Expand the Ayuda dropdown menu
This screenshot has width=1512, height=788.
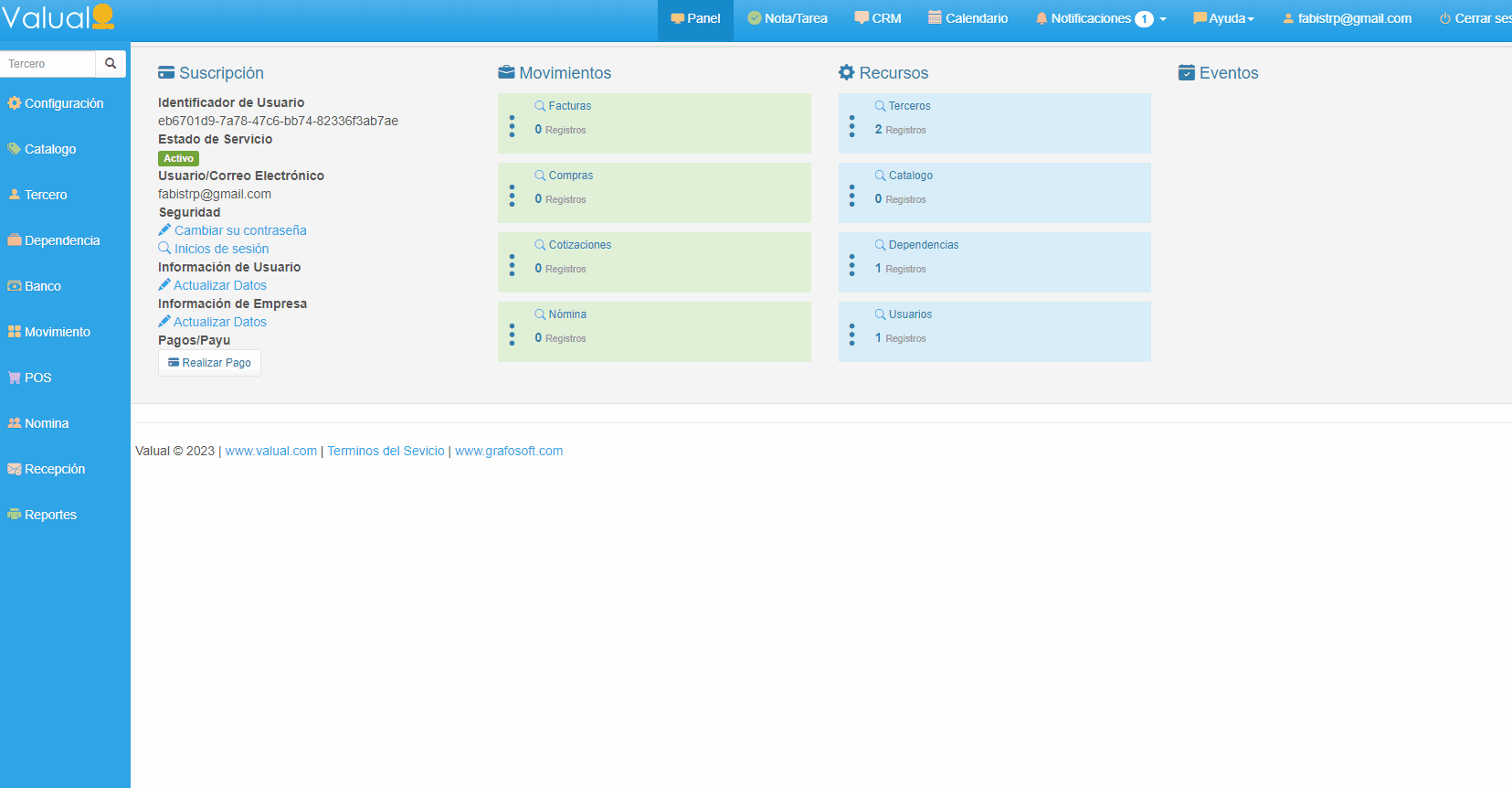coord(1223,18)
